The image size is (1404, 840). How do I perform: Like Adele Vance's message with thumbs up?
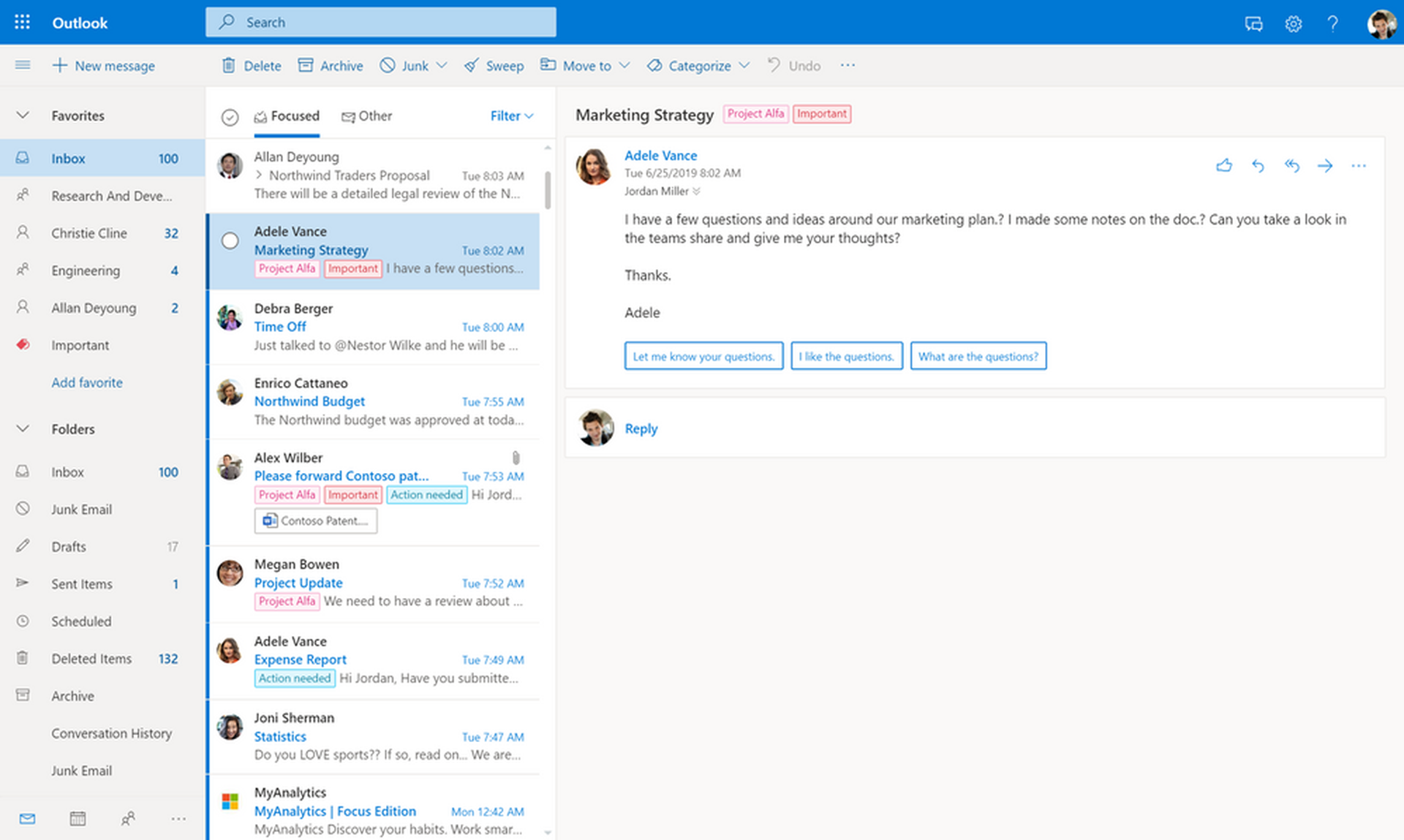(1224, 165)
